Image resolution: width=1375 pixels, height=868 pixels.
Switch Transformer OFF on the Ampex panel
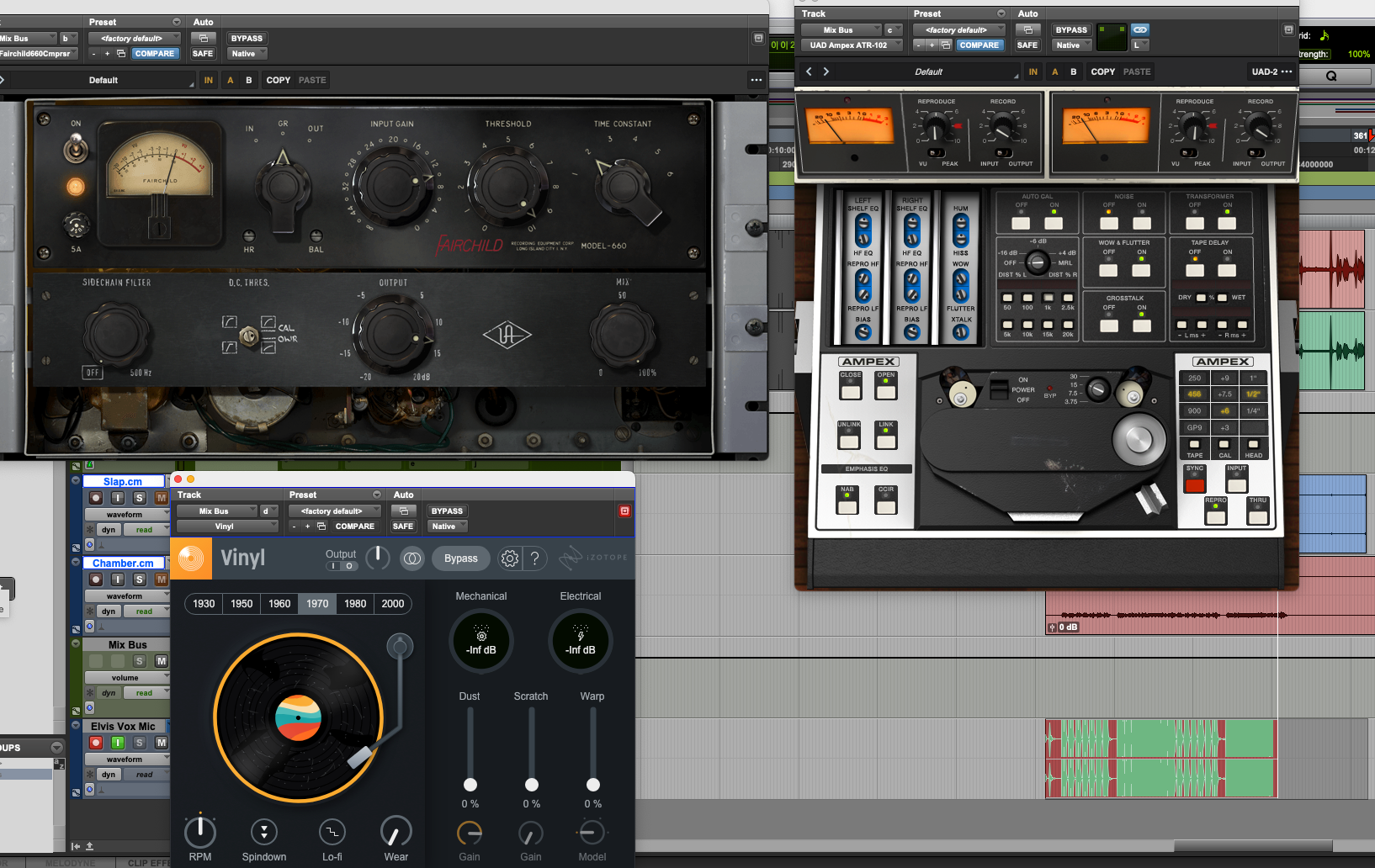(x=1195, y=222)
